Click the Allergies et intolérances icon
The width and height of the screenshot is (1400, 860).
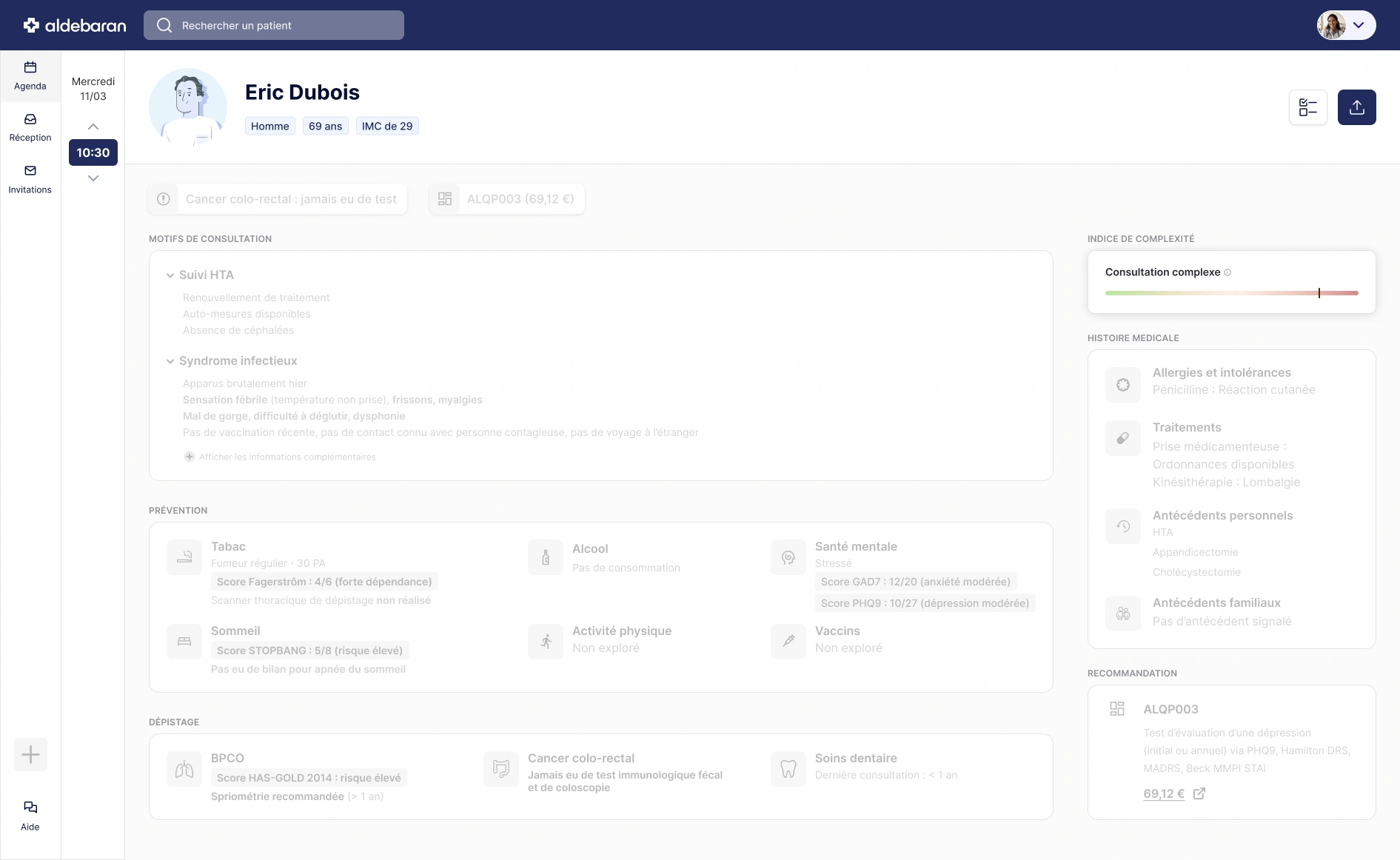tap(1123, 385)
